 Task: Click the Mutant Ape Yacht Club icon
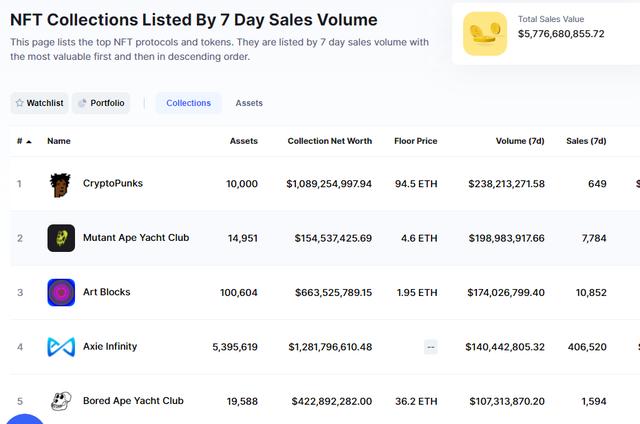pyautogui.click(x=61, y=238)
